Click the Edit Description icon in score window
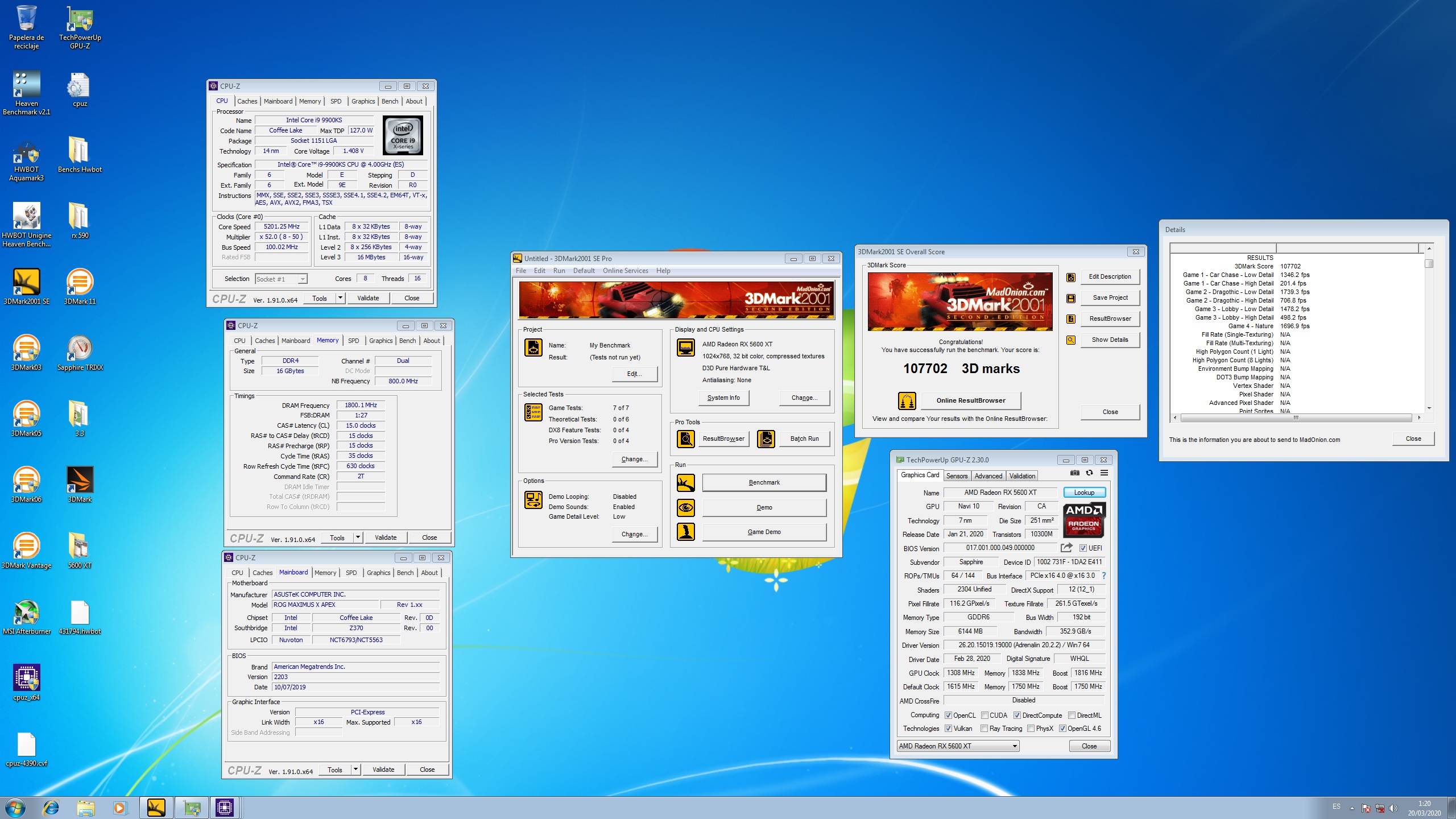Viewport: 1456px width, 819px height. (x=1071, y=277)
